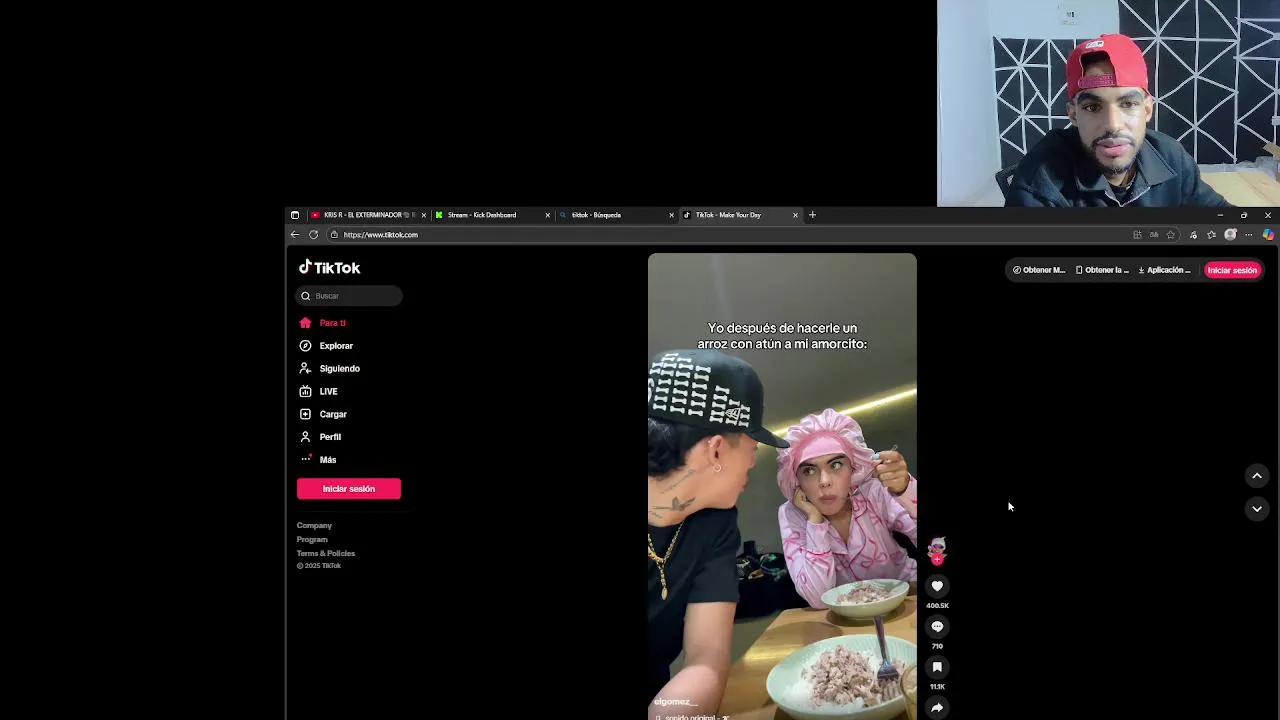Go to previous video with up chevron
1280x720 pixels.
(x=1257, y=476)
